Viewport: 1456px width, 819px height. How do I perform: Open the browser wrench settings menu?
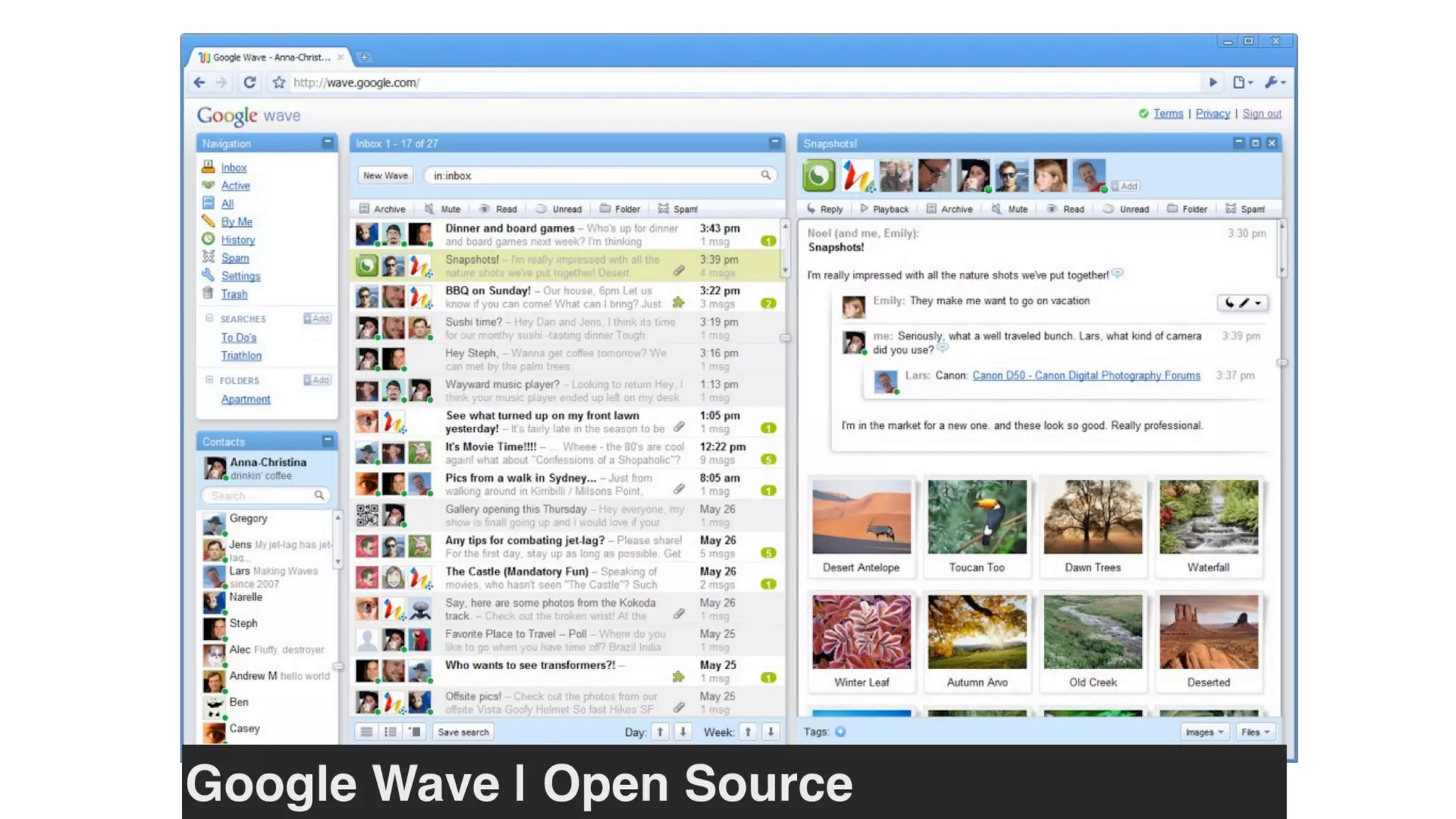(x=1274, y=82)
